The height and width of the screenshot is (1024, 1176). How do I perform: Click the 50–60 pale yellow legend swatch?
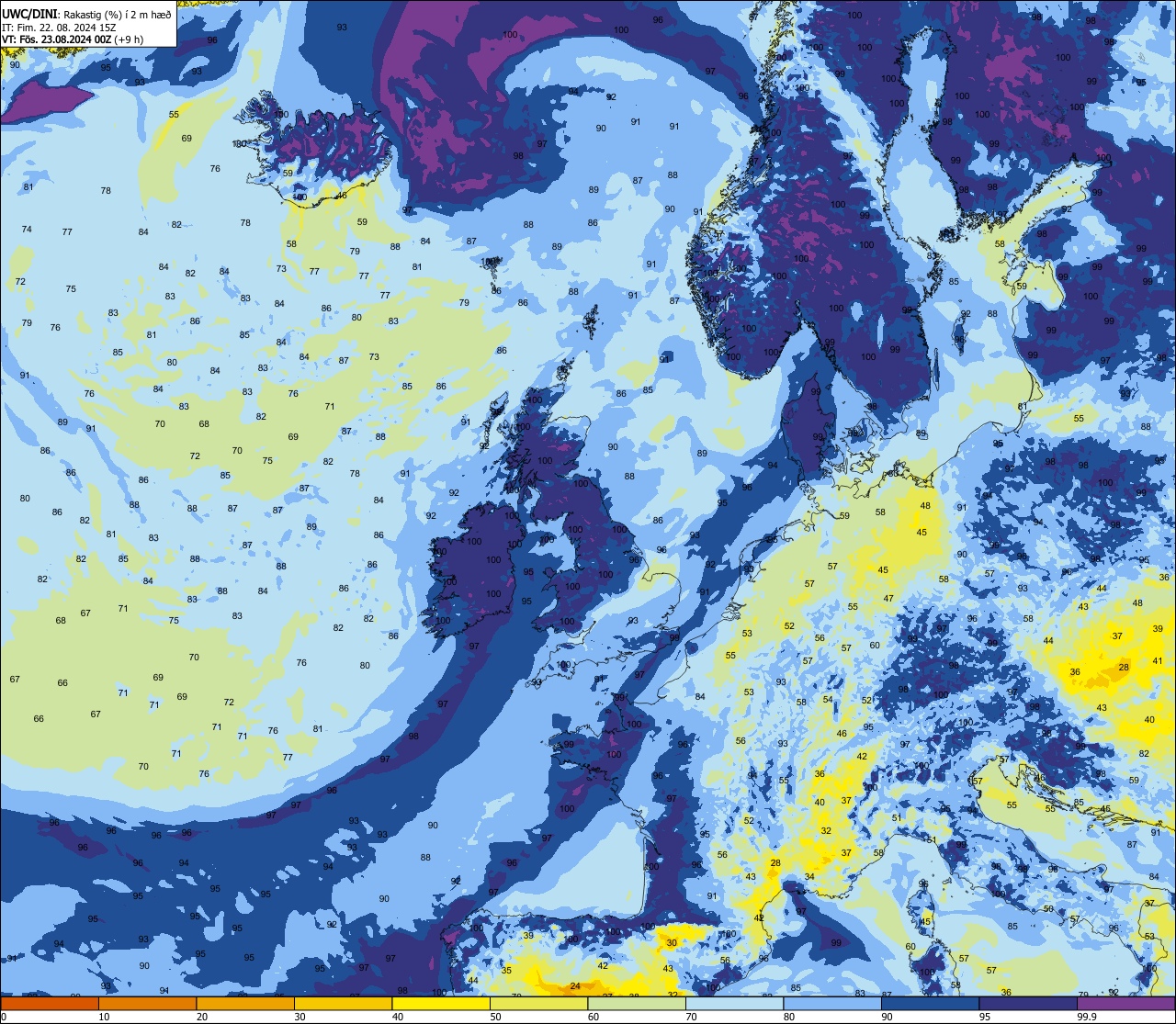(x=538, y=1004)
